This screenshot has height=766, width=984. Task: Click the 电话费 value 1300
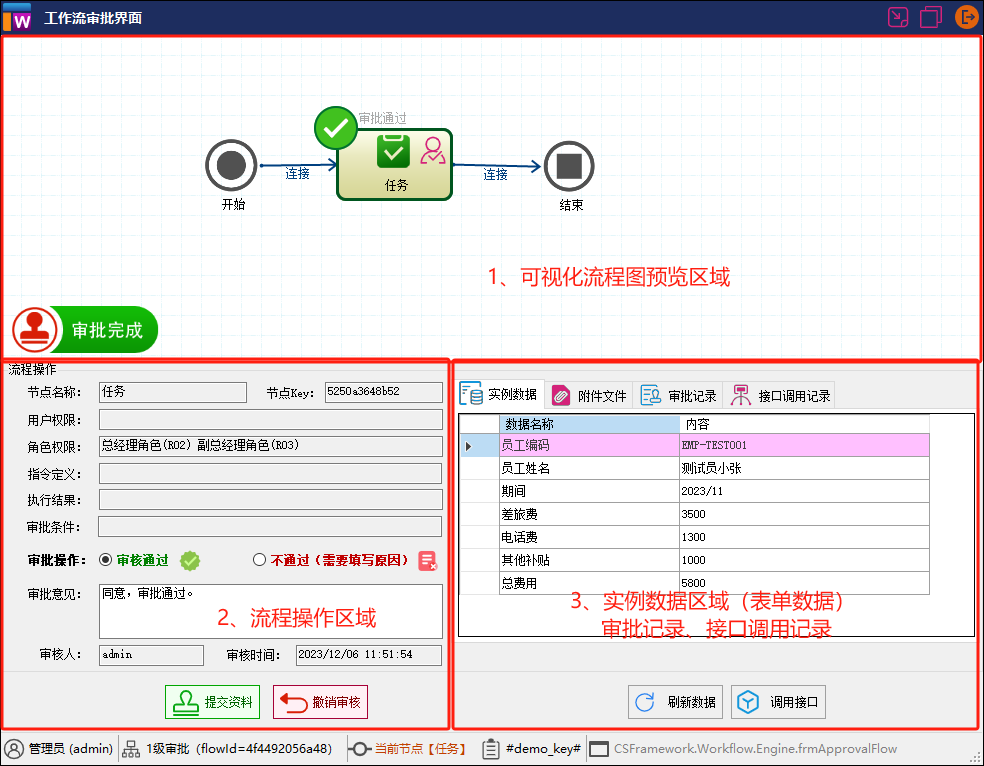pyautogui.click(x=805, y=537)
